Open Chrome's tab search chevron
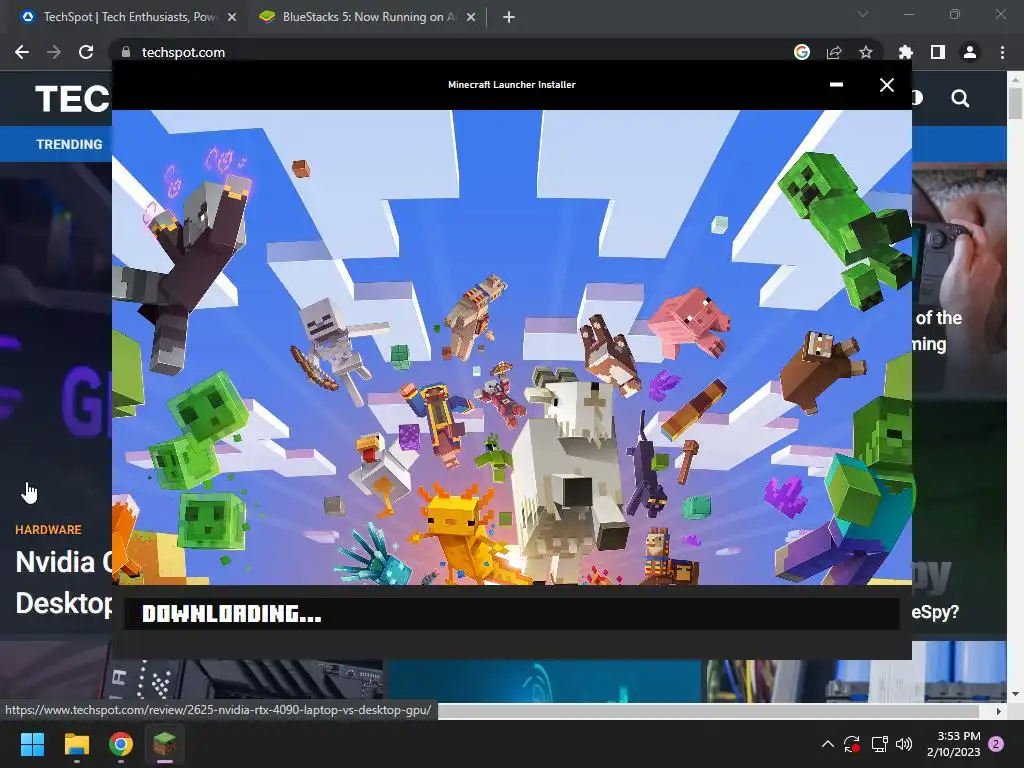Viewport: 1024px width, 768px height. tap(863, 14)
